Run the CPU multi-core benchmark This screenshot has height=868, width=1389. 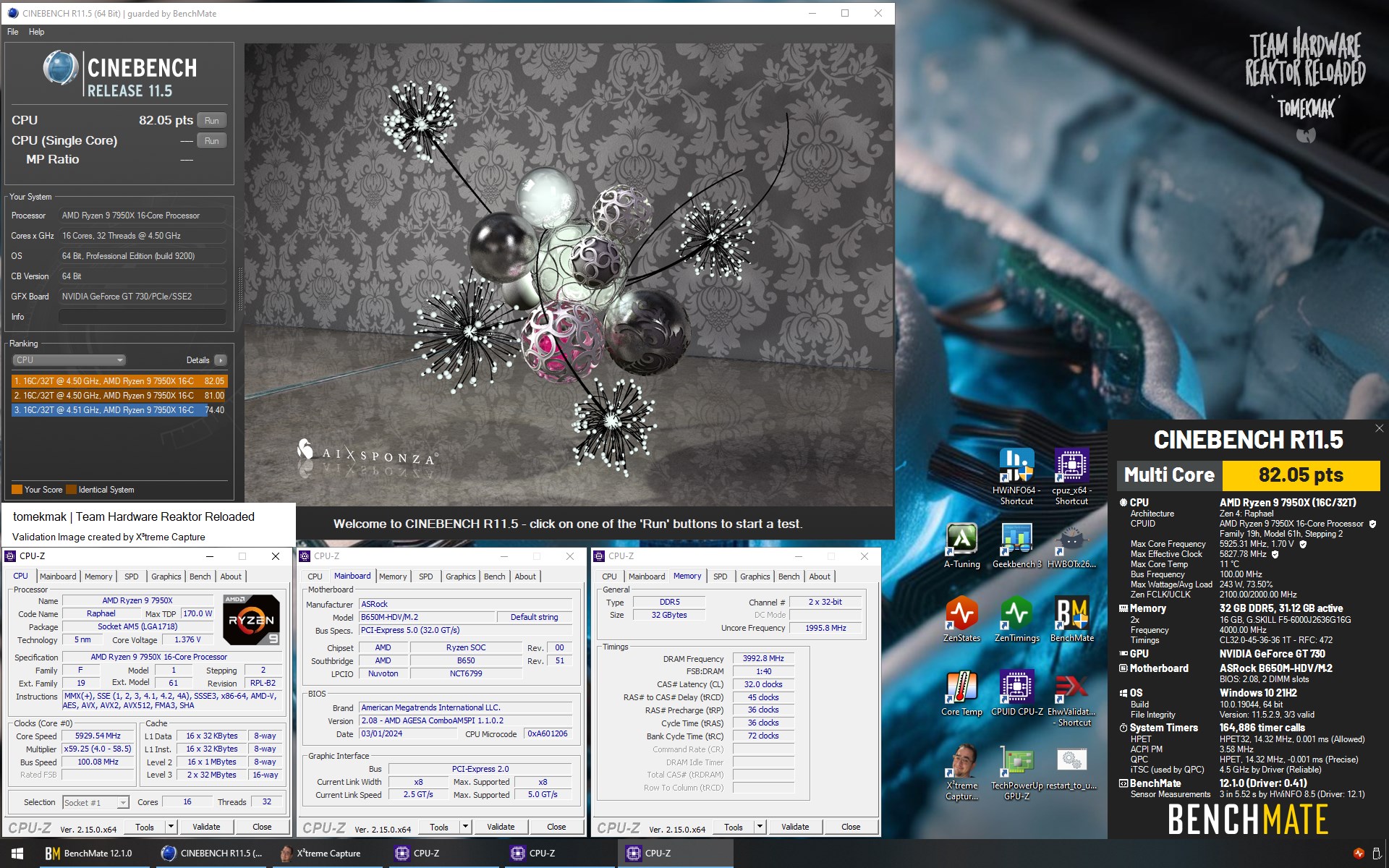coord(211,121)
